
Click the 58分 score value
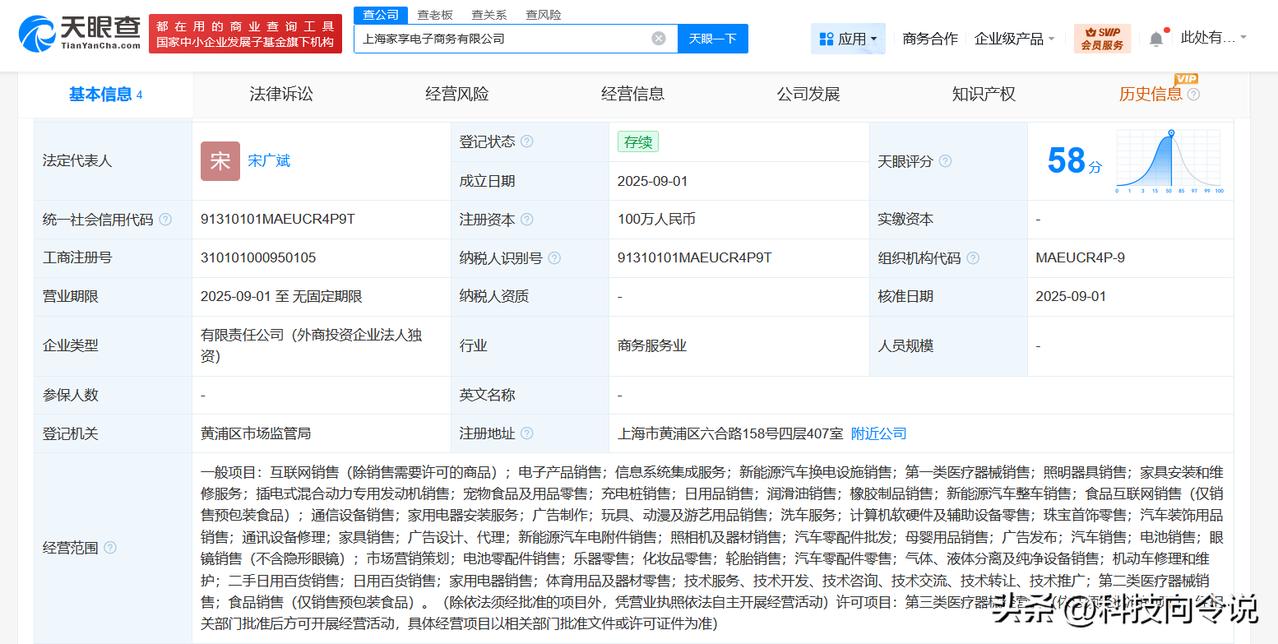[x=1074, y=161]
